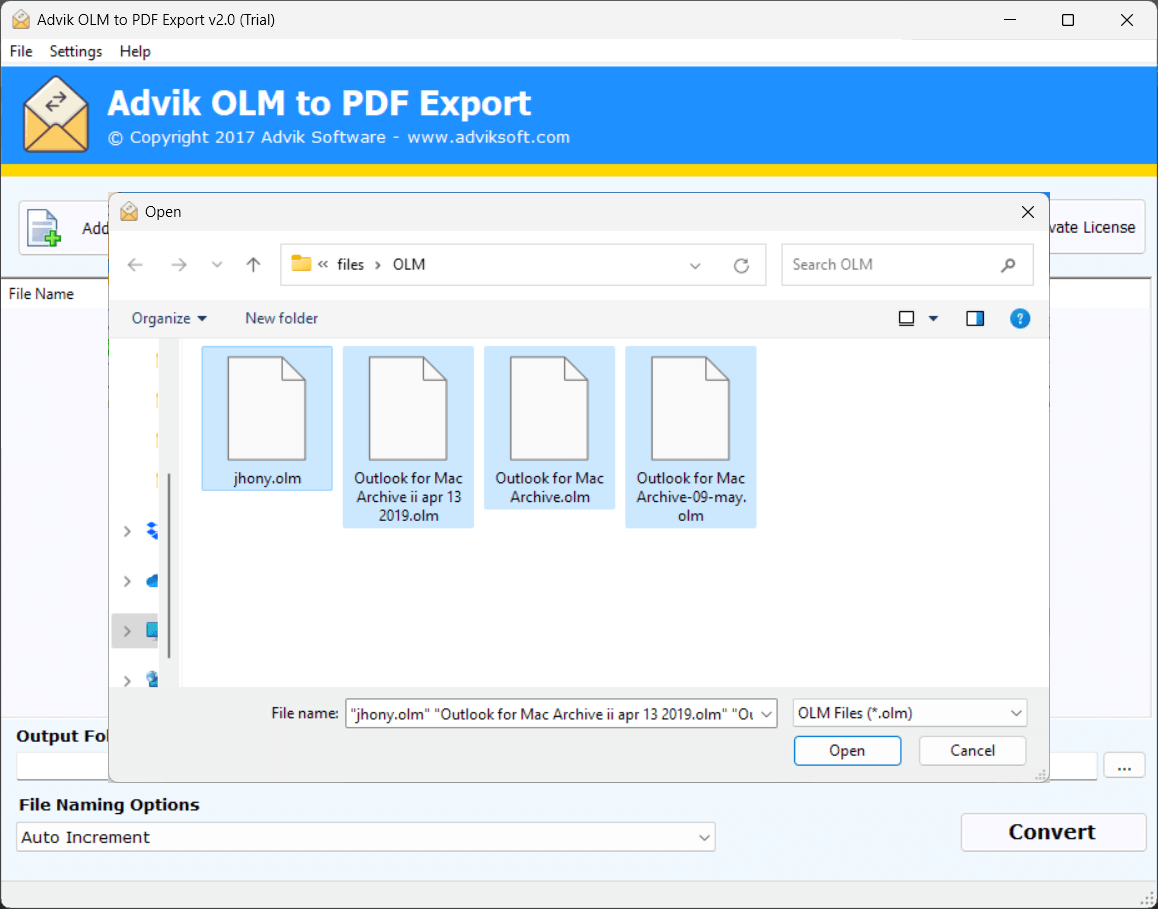Select Outlook for Mac Archive.olm file
This screenshot has height=909, width=1158.
click(x=549, y=428)
